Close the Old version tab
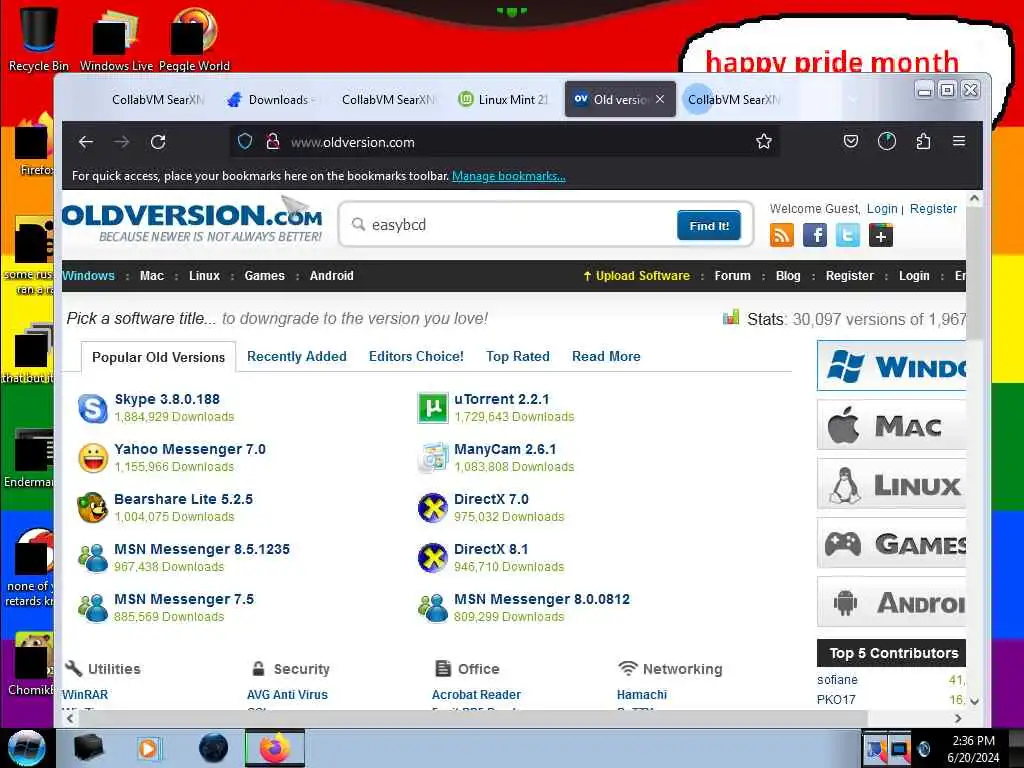 (660, 99)
